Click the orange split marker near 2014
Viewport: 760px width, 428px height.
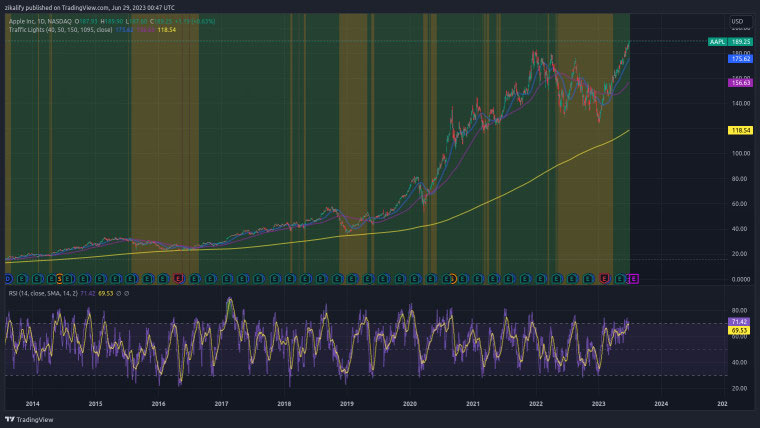[59, 279]
